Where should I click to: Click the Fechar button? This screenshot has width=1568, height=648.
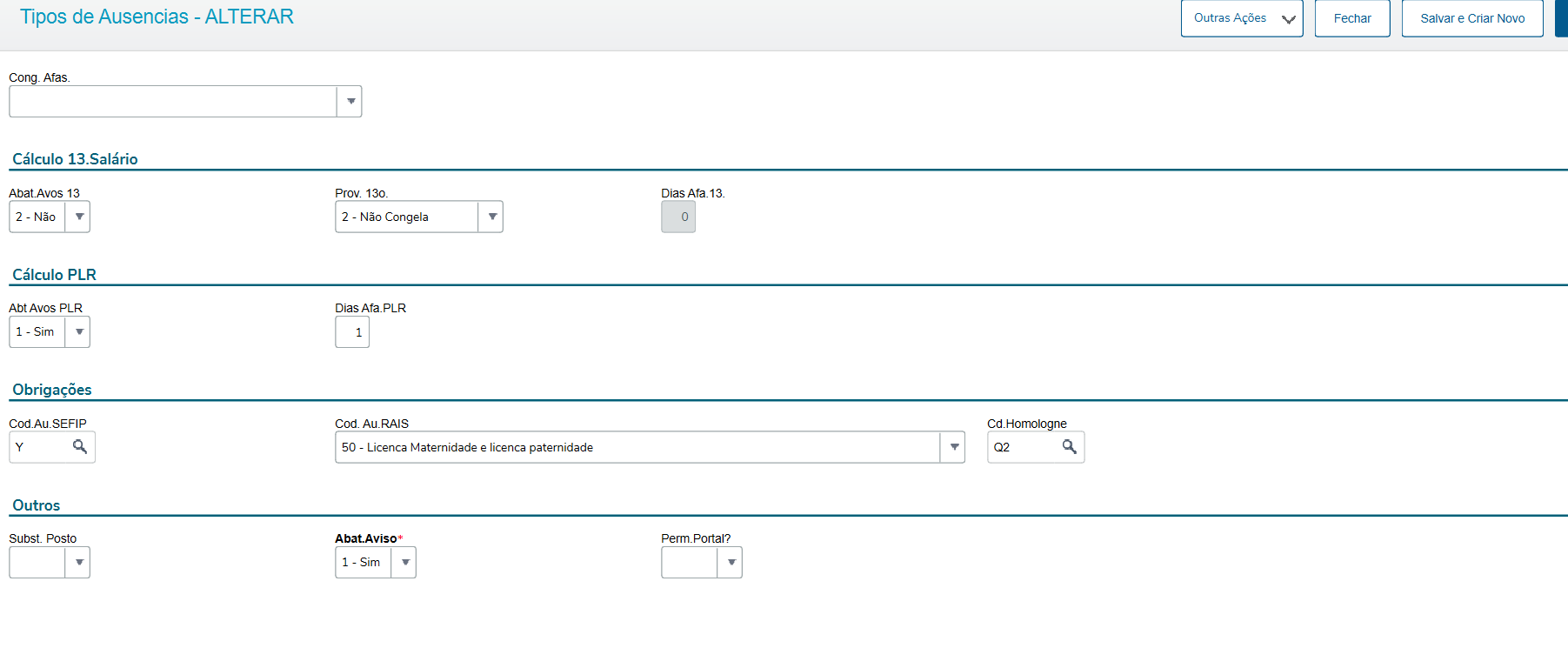1351,18
